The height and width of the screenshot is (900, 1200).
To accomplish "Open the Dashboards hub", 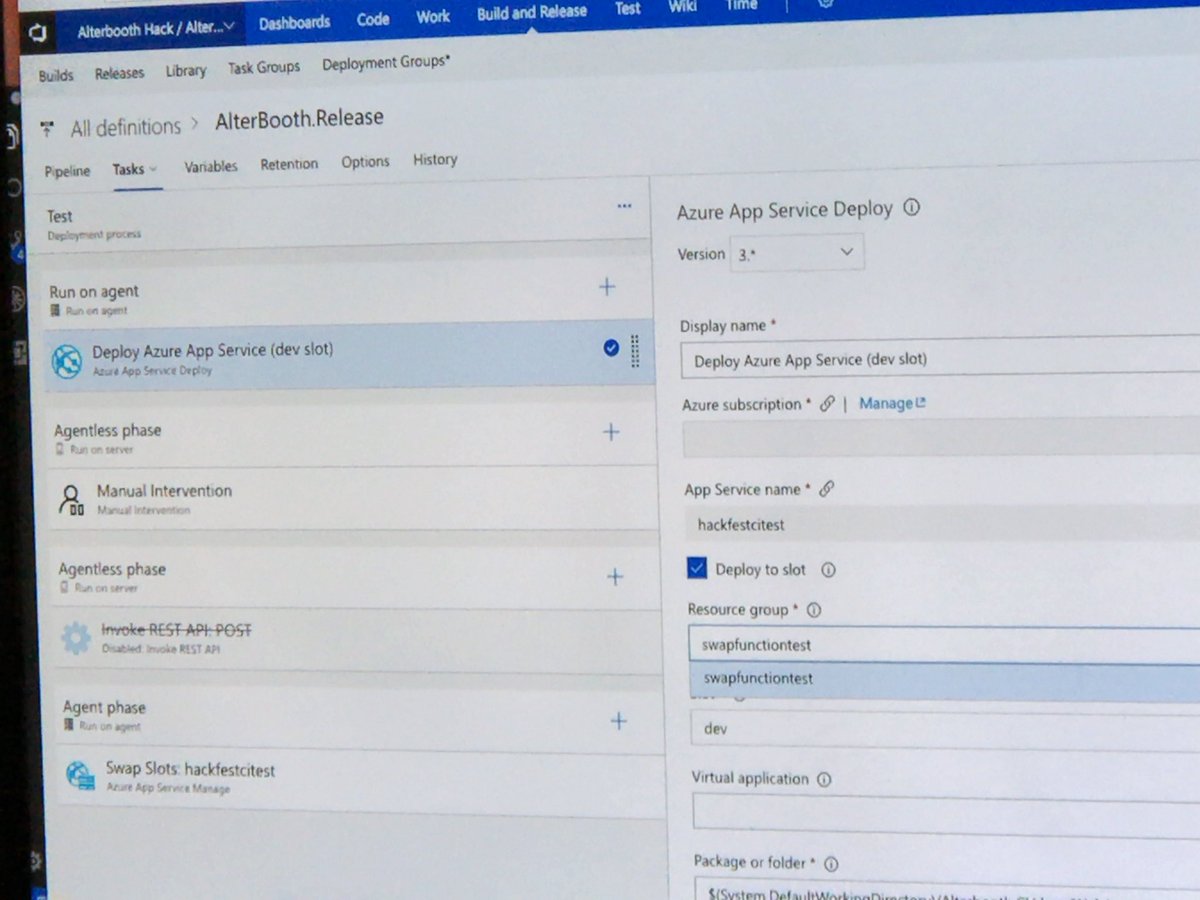I will coord(294,23).
